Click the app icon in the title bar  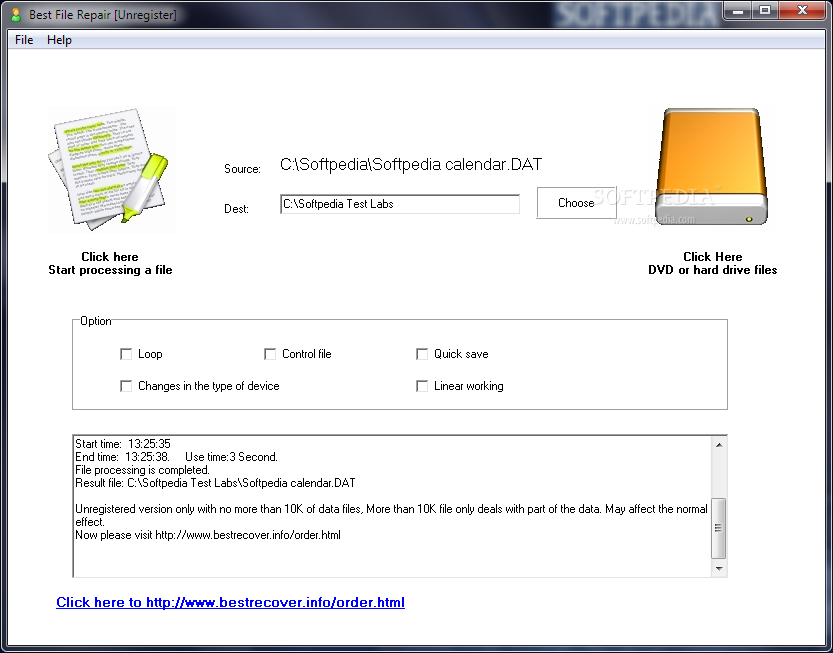click(x=16, y=15)
